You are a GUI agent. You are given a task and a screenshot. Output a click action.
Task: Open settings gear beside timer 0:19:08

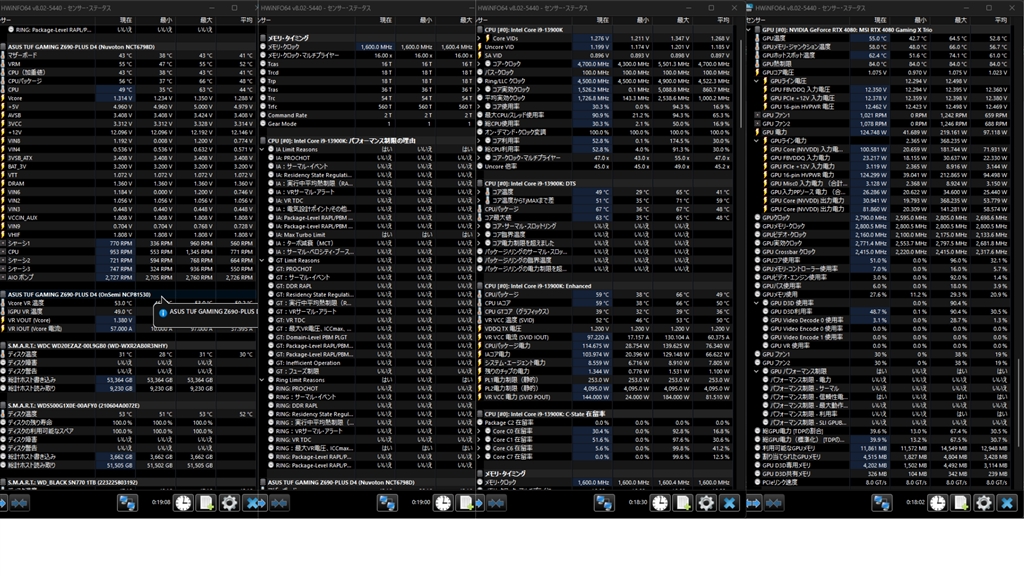pos(229,503)
